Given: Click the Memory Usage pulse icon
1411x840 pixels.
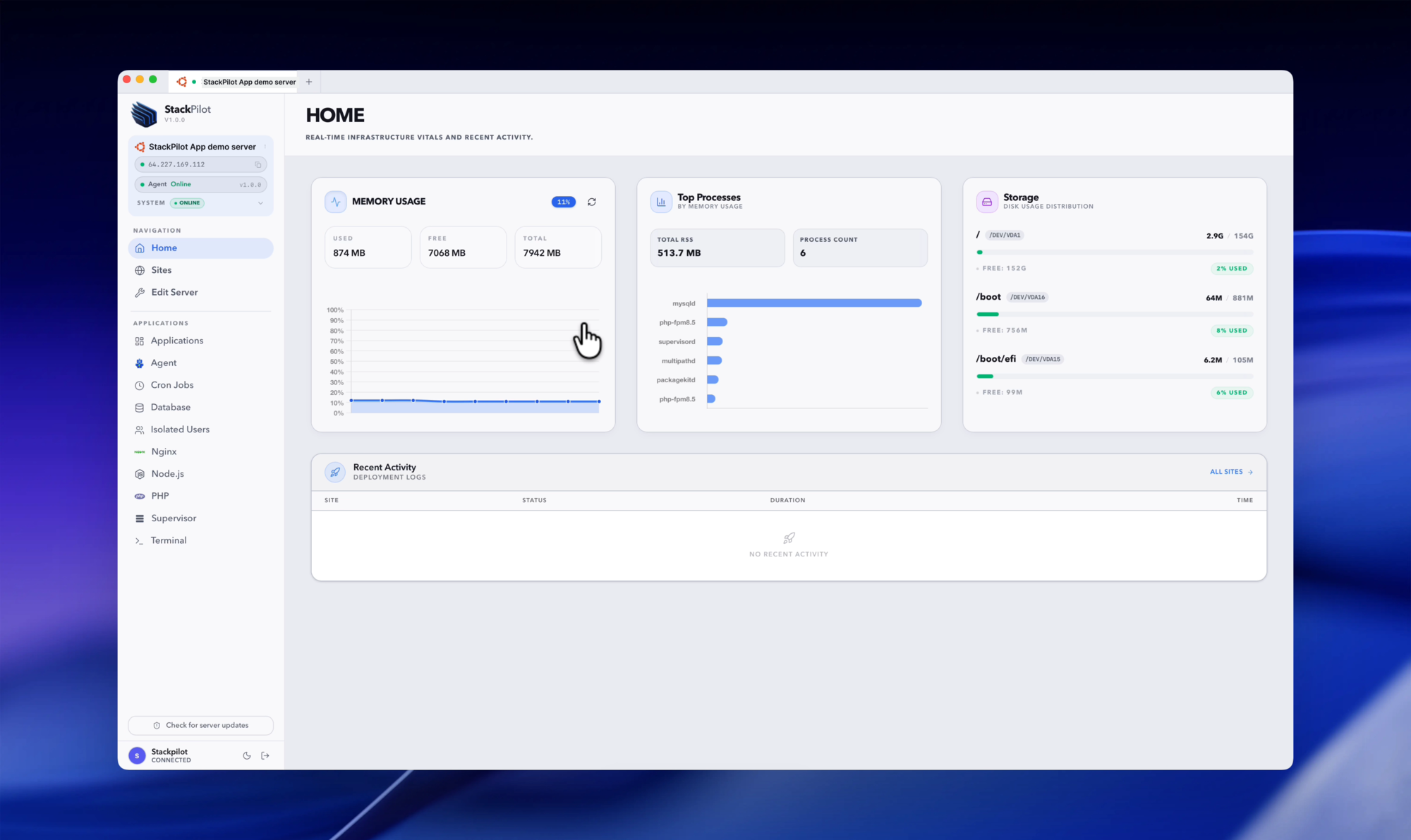Looking at the screenshot, I should 336,202.
